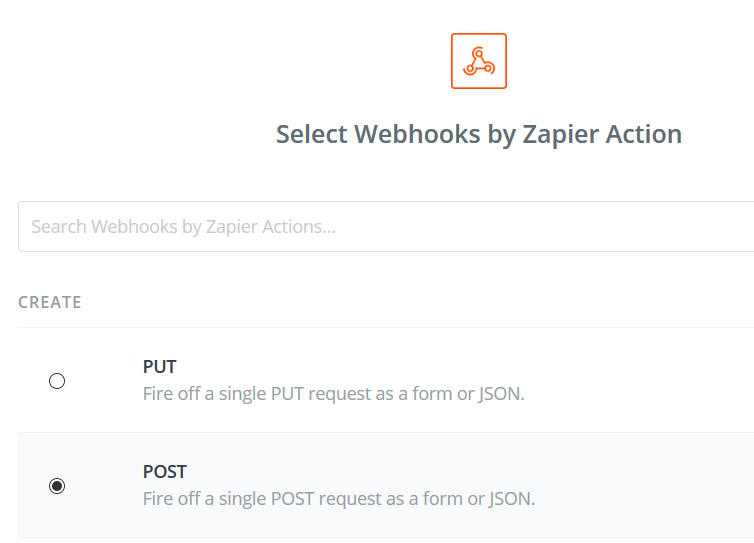Viewport: 754px width, 543px height.
Task: Click the webhook symbol inside the orange square
Action: point(478,61)
